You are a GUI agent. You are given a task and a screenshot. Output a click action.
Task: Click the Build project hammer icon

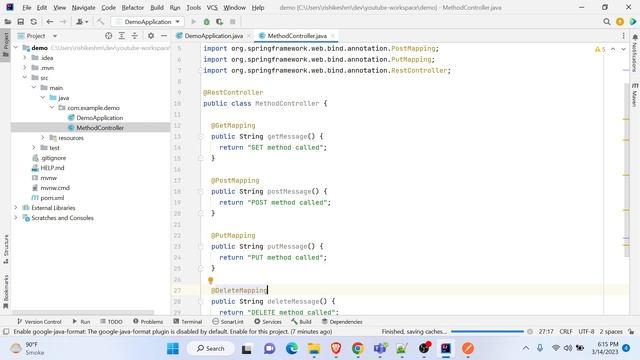point(100,22)
